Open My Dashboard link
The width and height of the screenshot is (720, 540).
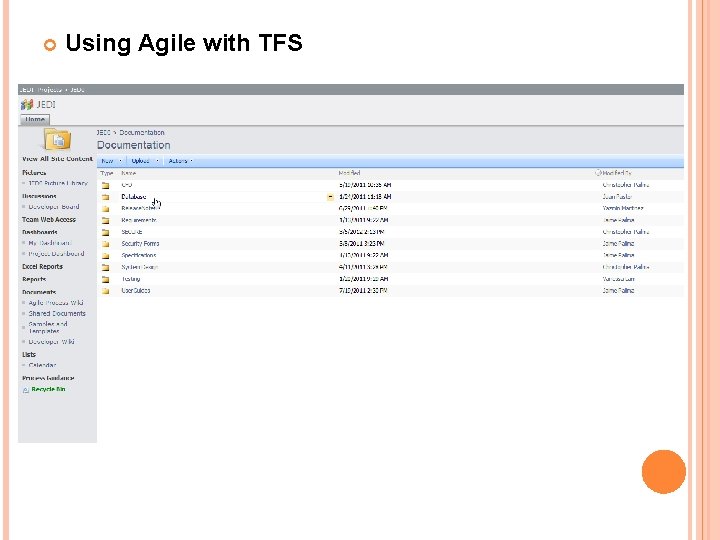pos(50,243)
